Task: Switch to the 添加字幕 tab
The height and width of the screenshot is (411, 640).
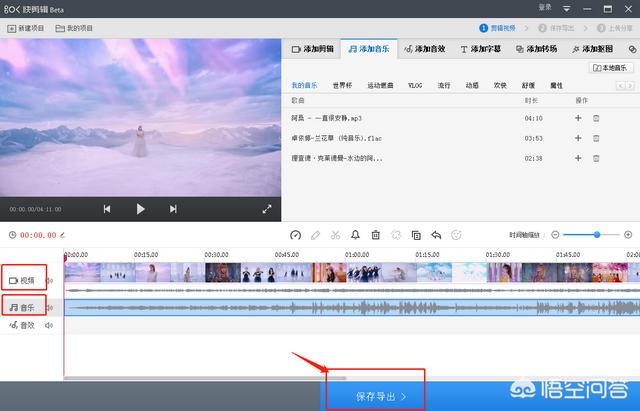Action: (480, 49)
